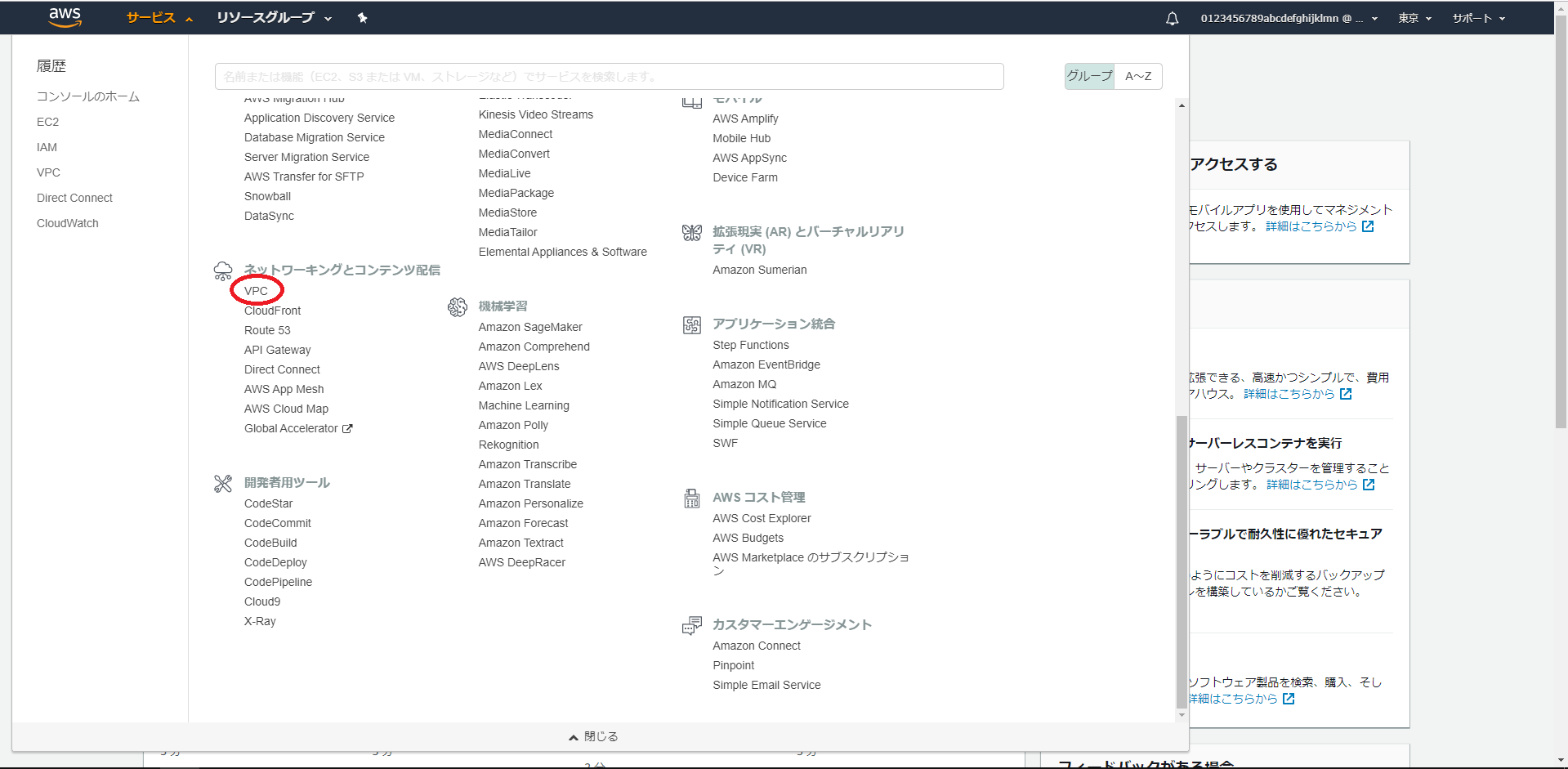Switch service view to グループ
The image size is (1568, 769).
tap(1088, 76)
